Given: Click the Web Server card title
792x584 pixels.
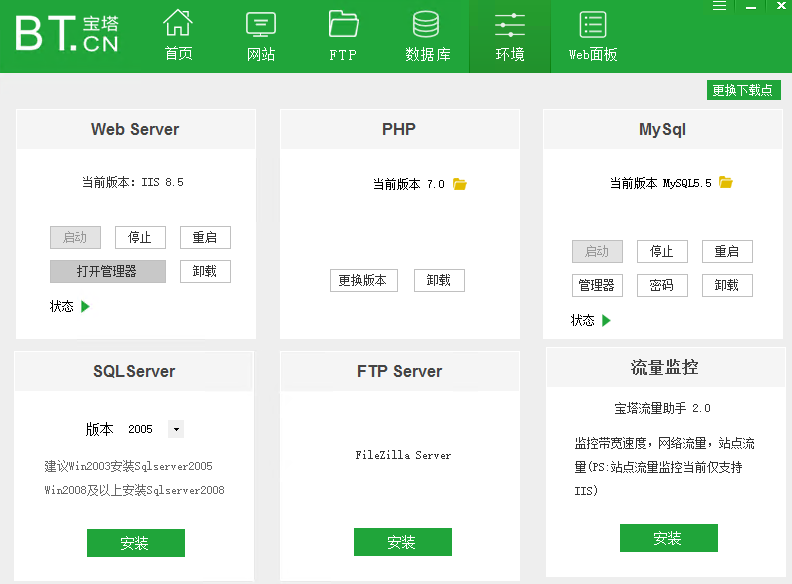Looking at the screenshot, I should [135, 129].
